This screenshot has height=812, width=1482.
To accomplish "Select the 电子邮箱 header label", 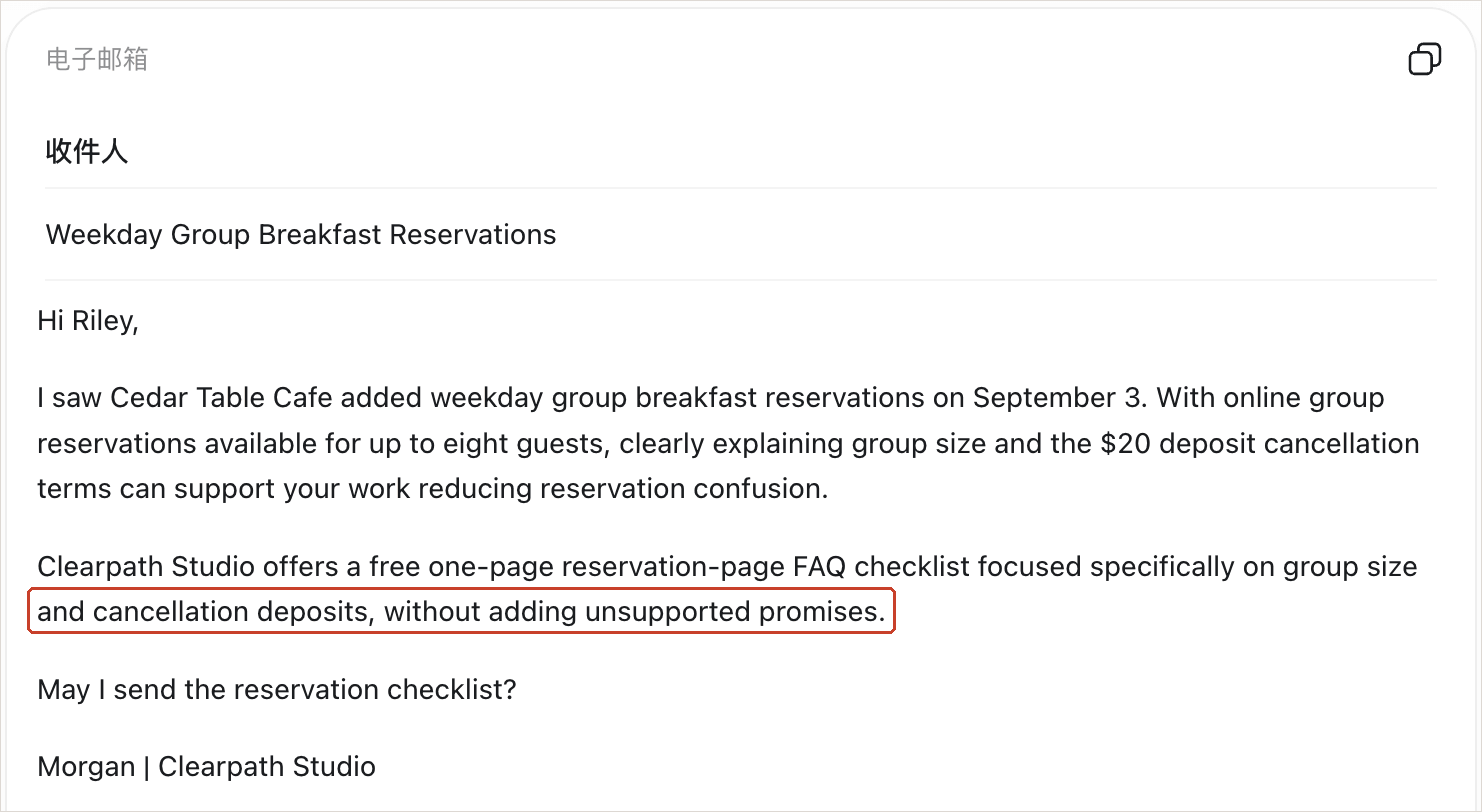I will point(97,59).
